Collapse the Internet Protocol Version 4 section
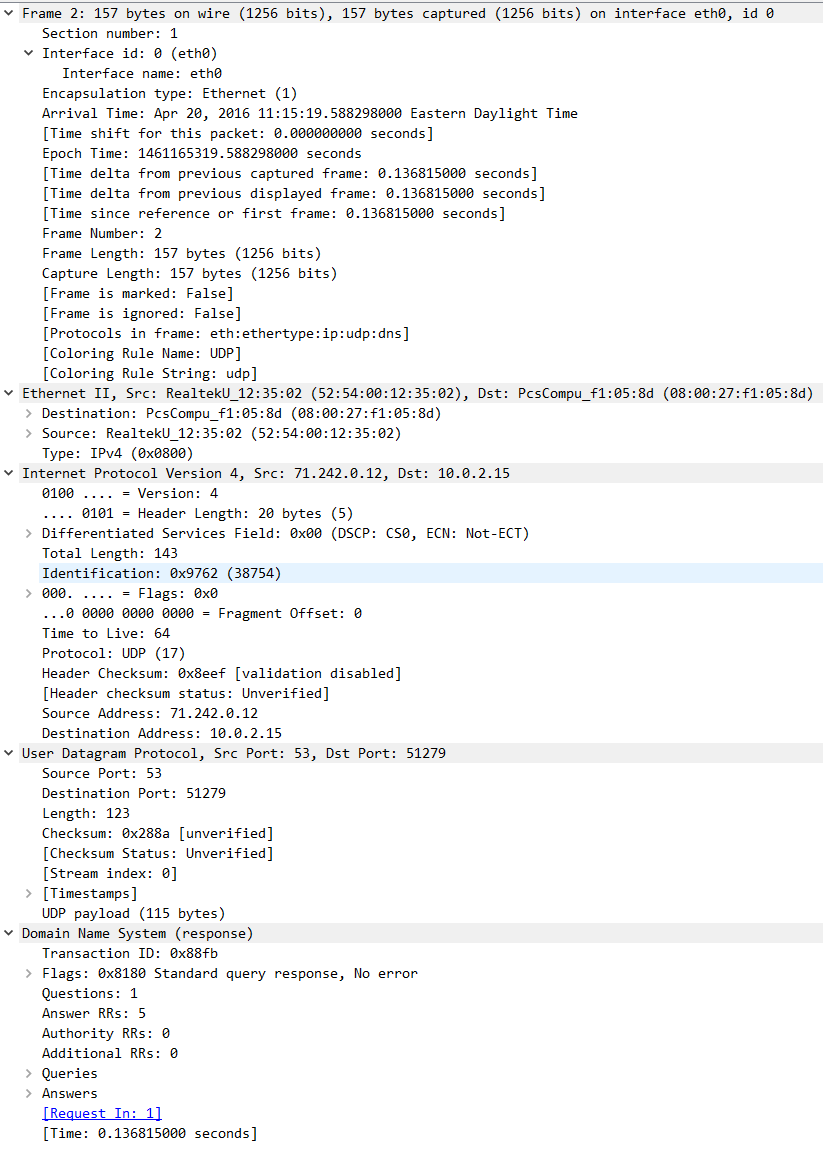 10,473
